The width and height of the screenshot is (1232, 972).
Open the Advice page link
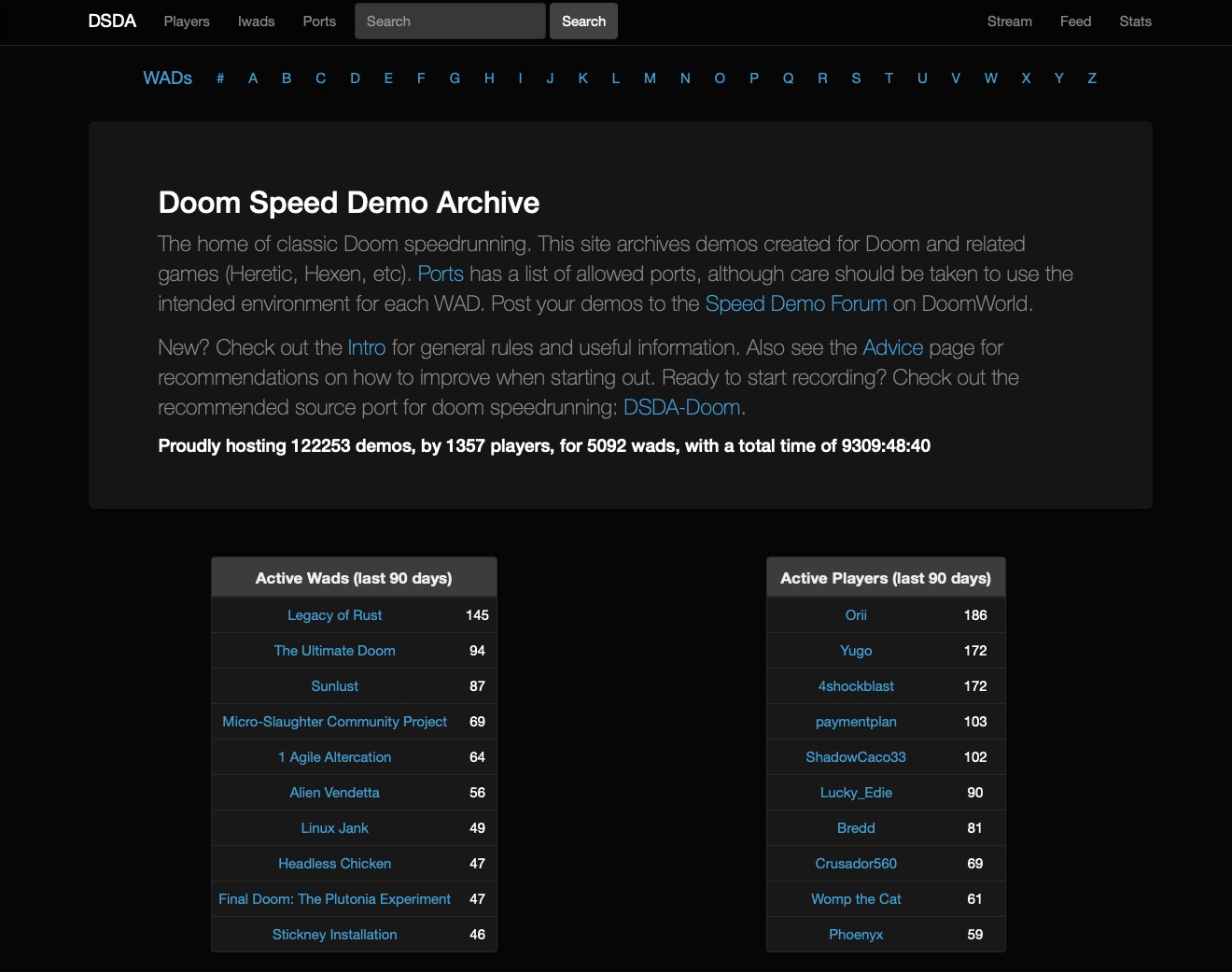coord(892,348)
